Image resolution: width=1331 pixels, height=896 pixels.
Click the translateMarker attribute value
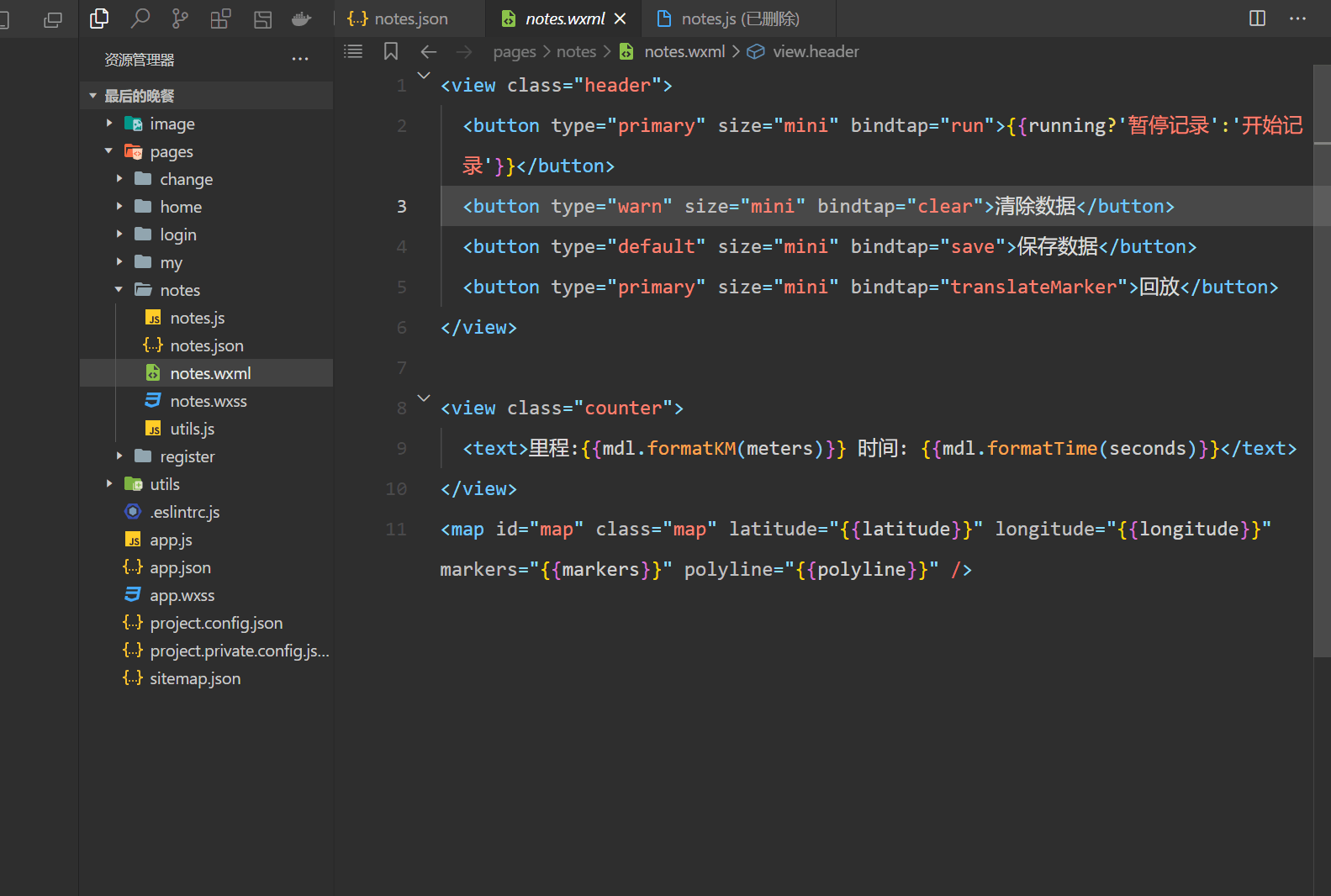coord(1033,287)
